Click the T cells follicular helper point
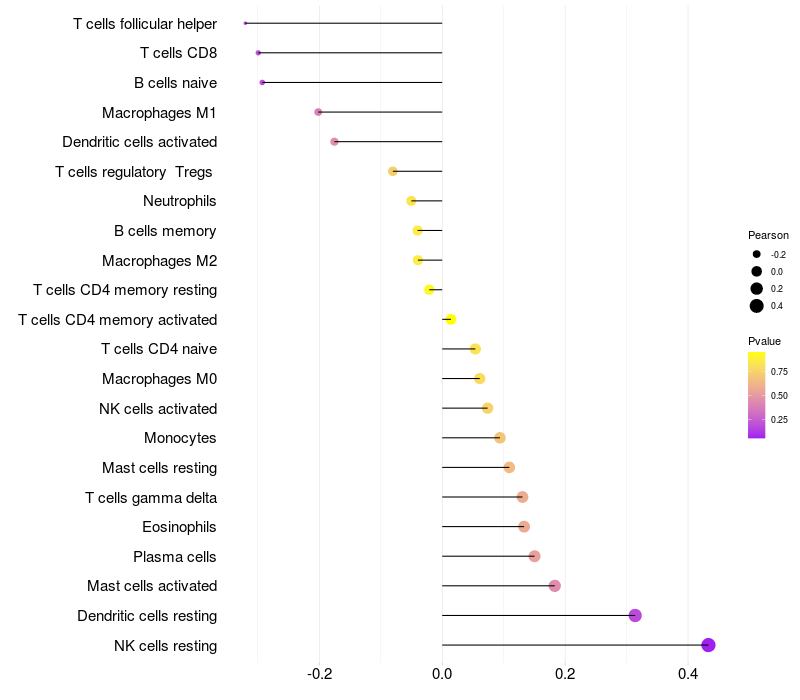The width and height of the screenshot is (800, 700). [245, 23]
